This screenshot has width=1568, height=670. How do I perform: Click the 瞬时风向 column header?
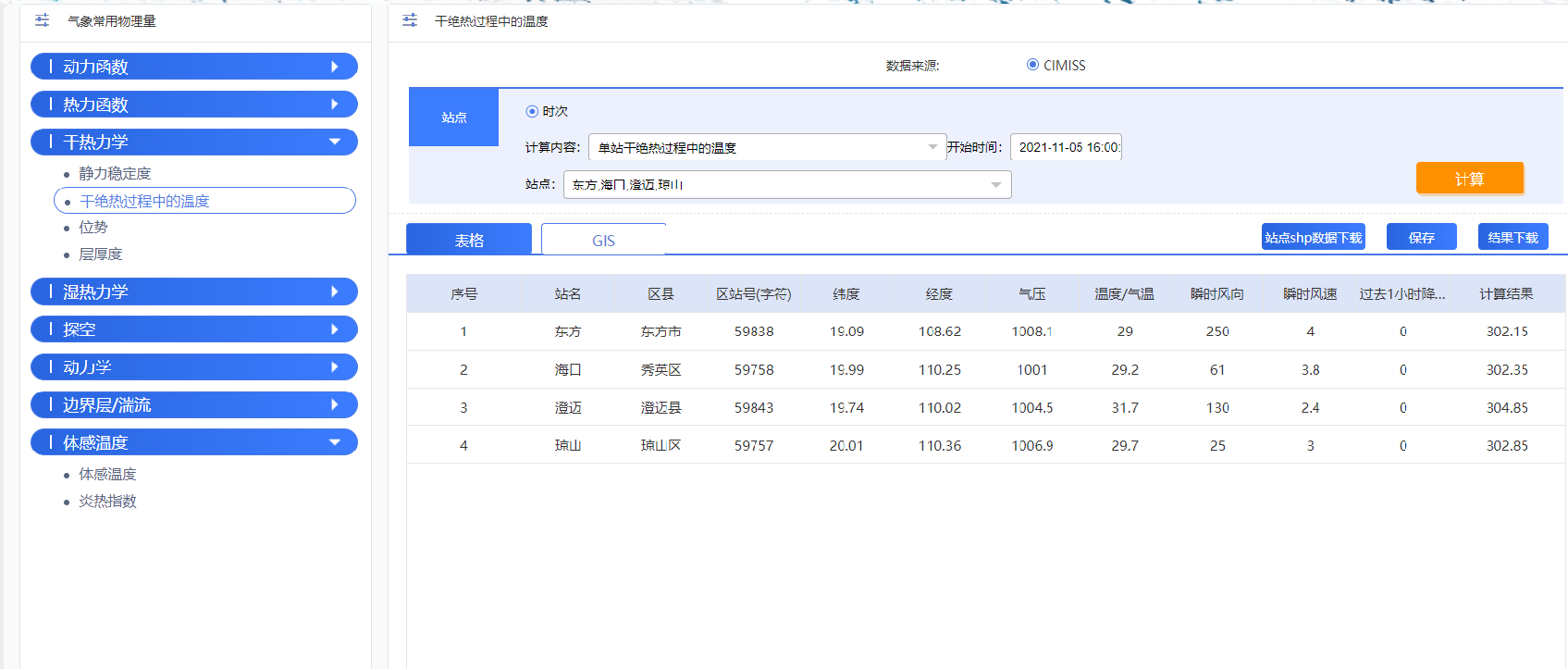tap(1217, 293)
